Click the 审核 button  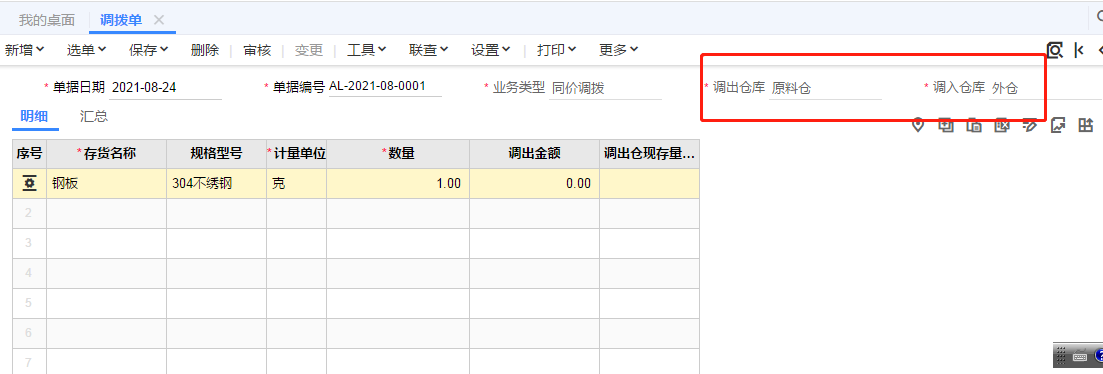(x=257, y=50)
